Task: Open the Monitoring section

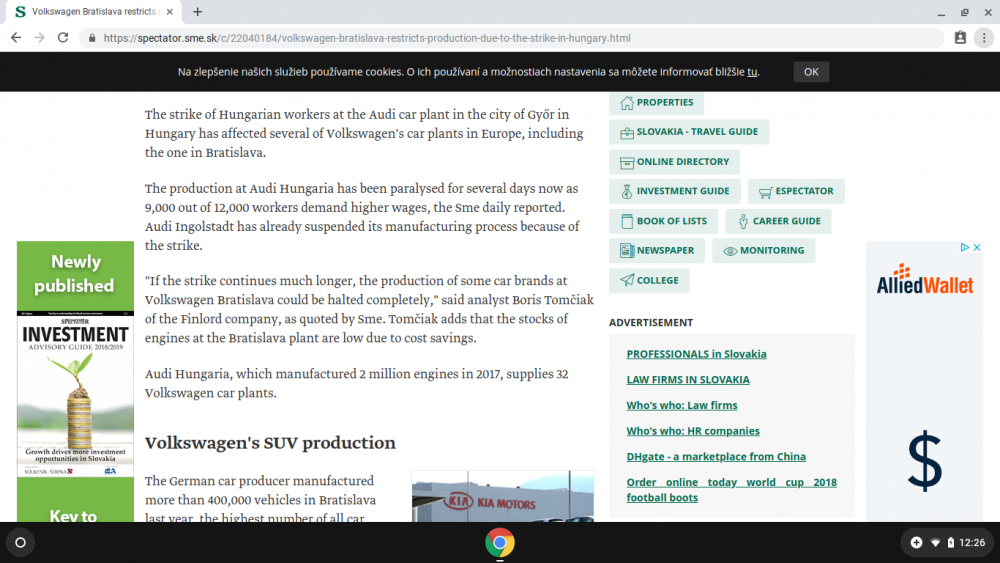Action: coord(763,251)
